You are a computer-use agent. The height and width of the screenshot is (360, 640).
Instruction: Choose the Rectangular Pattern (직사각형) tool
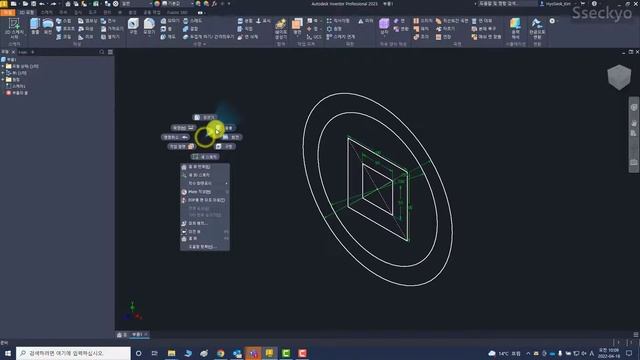[x=338, y=21]
